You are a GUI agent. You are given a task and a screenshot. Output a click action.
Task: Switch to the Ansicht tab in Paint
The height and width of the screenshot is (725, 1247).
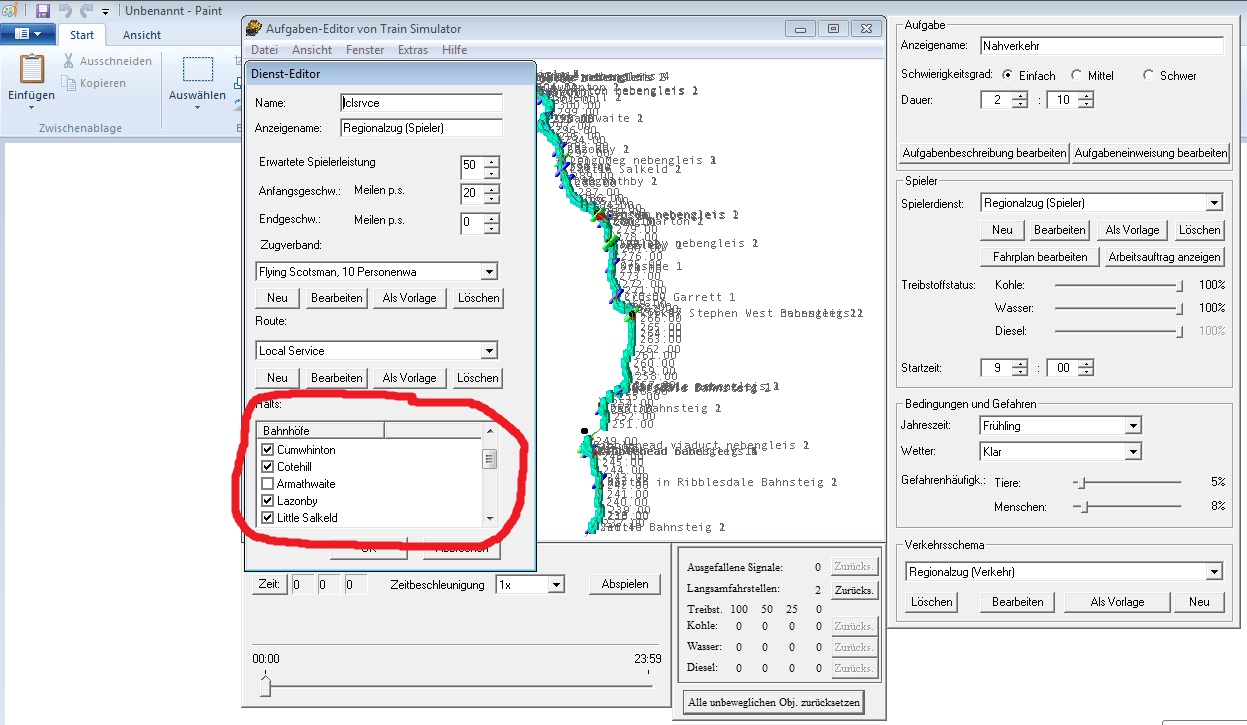[x=142, y=35]
